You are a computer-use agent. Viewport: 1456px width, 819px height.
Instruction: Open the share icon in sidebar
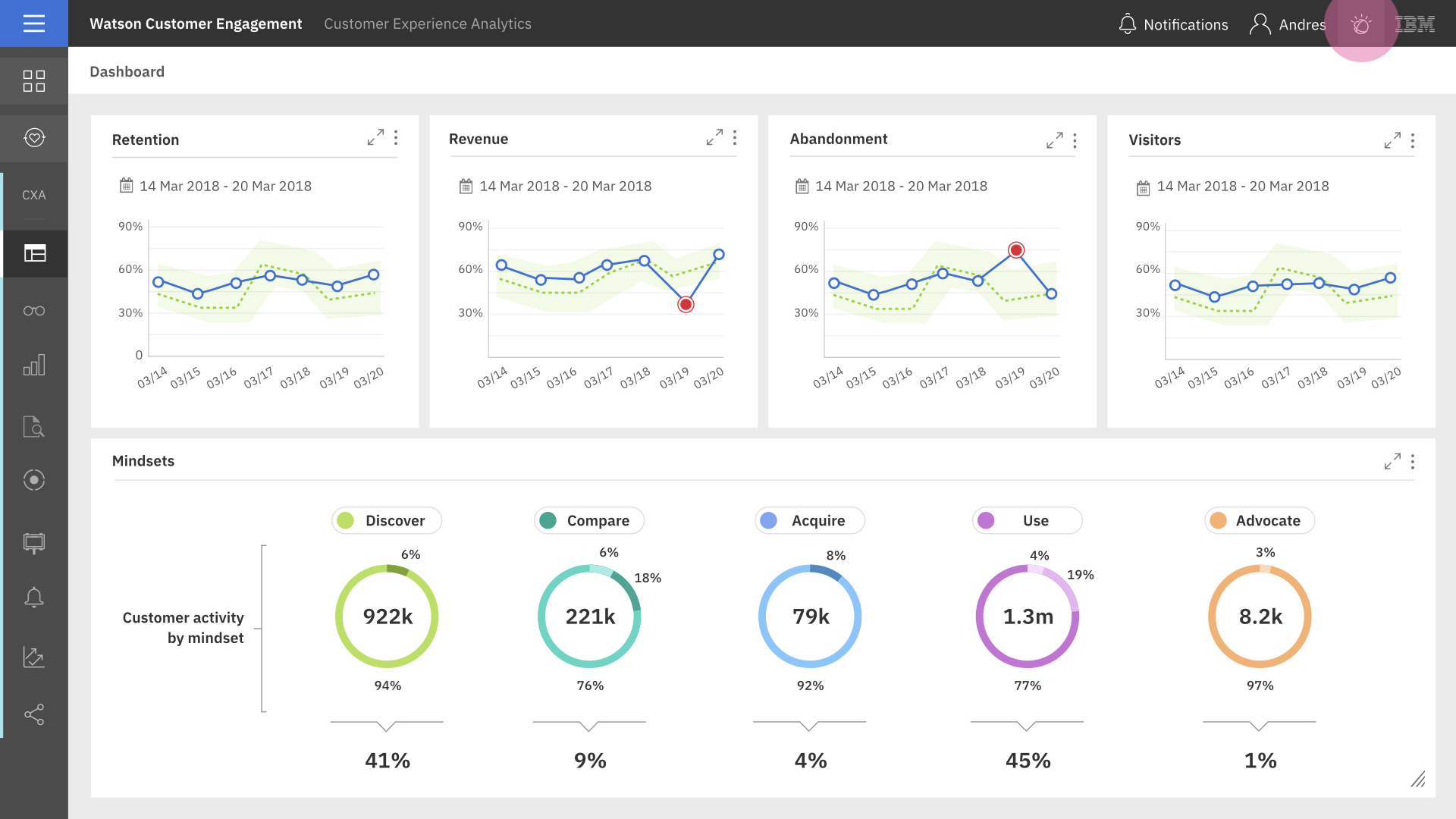[34, 714]
